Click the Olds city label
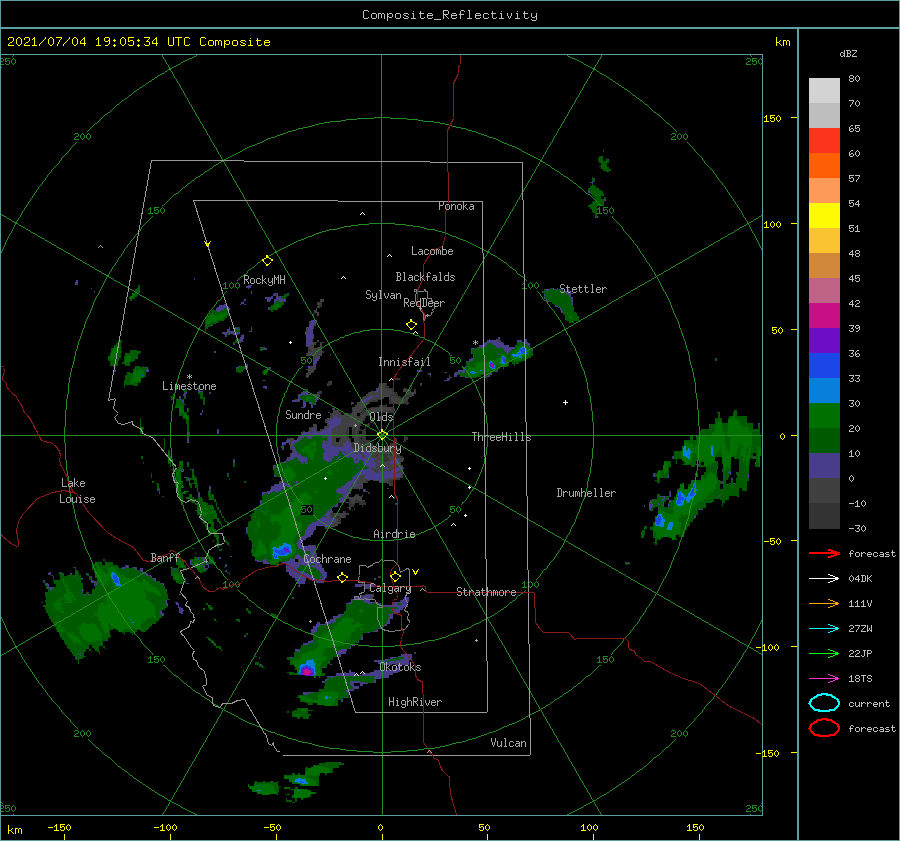900x841 pixels. tap(381, 417)
